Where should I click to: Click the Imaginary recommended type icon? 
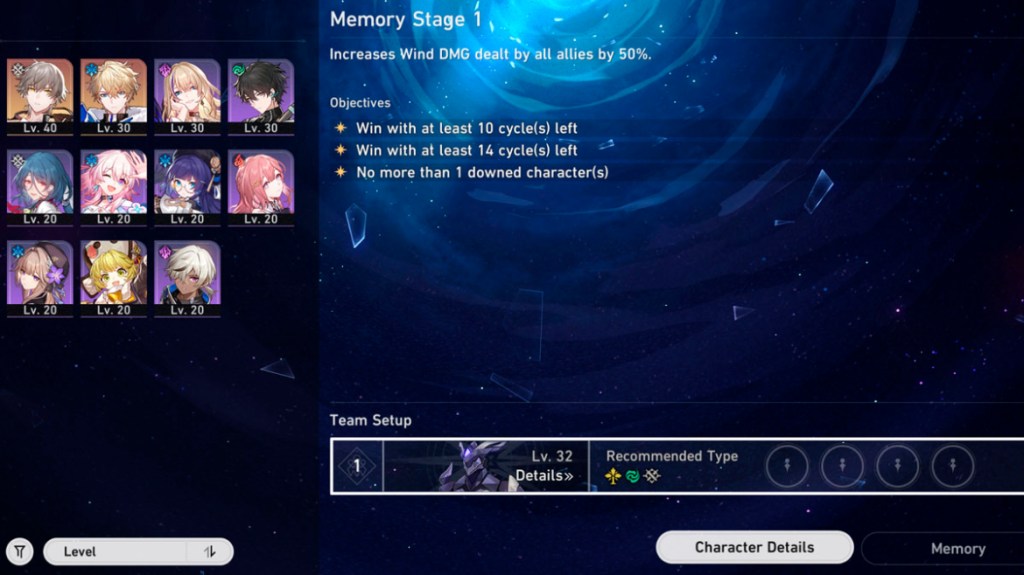pos(613,476)
